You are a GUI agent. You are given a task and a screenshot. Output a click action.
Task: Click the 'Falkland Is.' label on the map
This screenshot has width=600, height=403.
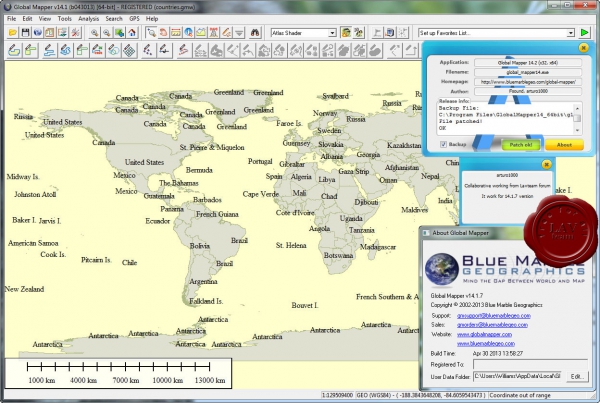coord(206,301)
